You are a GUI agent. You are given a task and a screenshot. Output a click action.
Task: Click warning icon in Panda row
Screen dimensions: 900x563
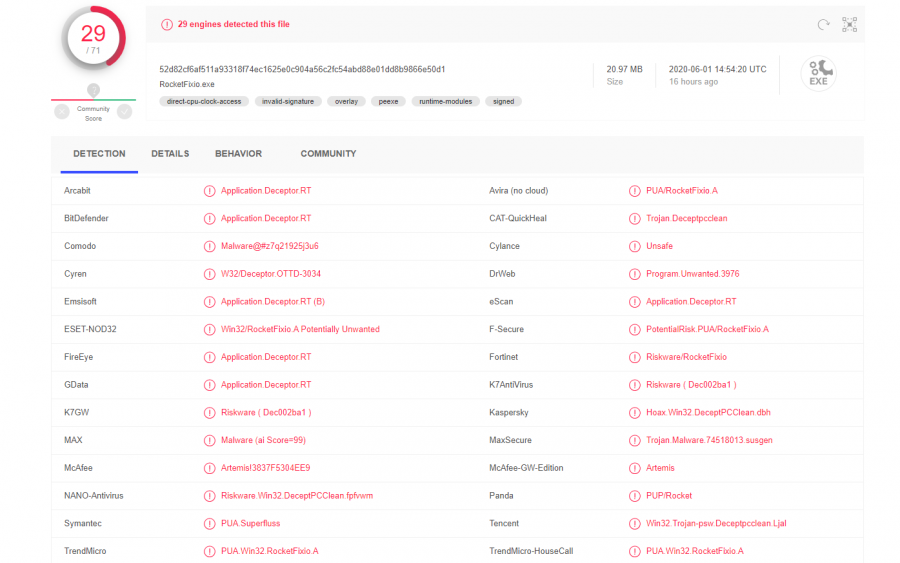tap(634, 496)
